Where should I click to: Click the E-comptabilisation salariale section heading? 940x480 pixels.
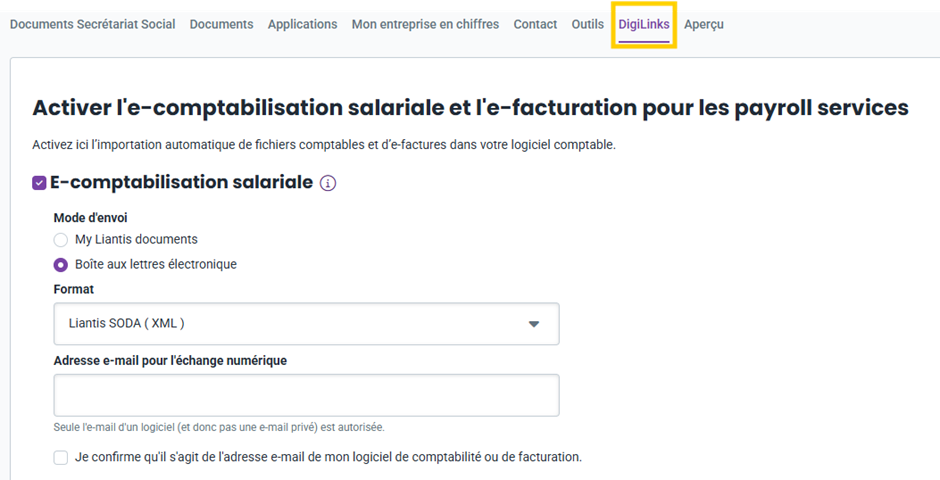pyautogui.click(x=182, y=182)
